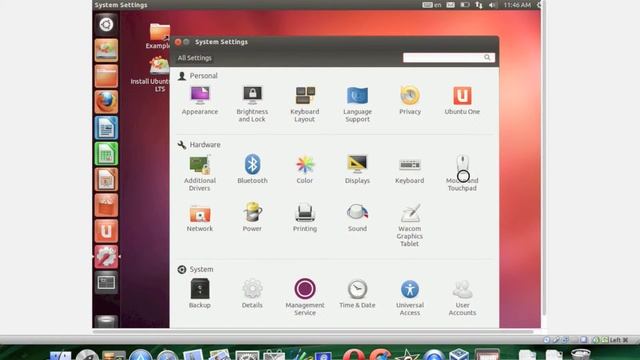Click System Settings icon in launcher
Image resolution: width=640 pixels, height=360 pixels.
(106, 257)
